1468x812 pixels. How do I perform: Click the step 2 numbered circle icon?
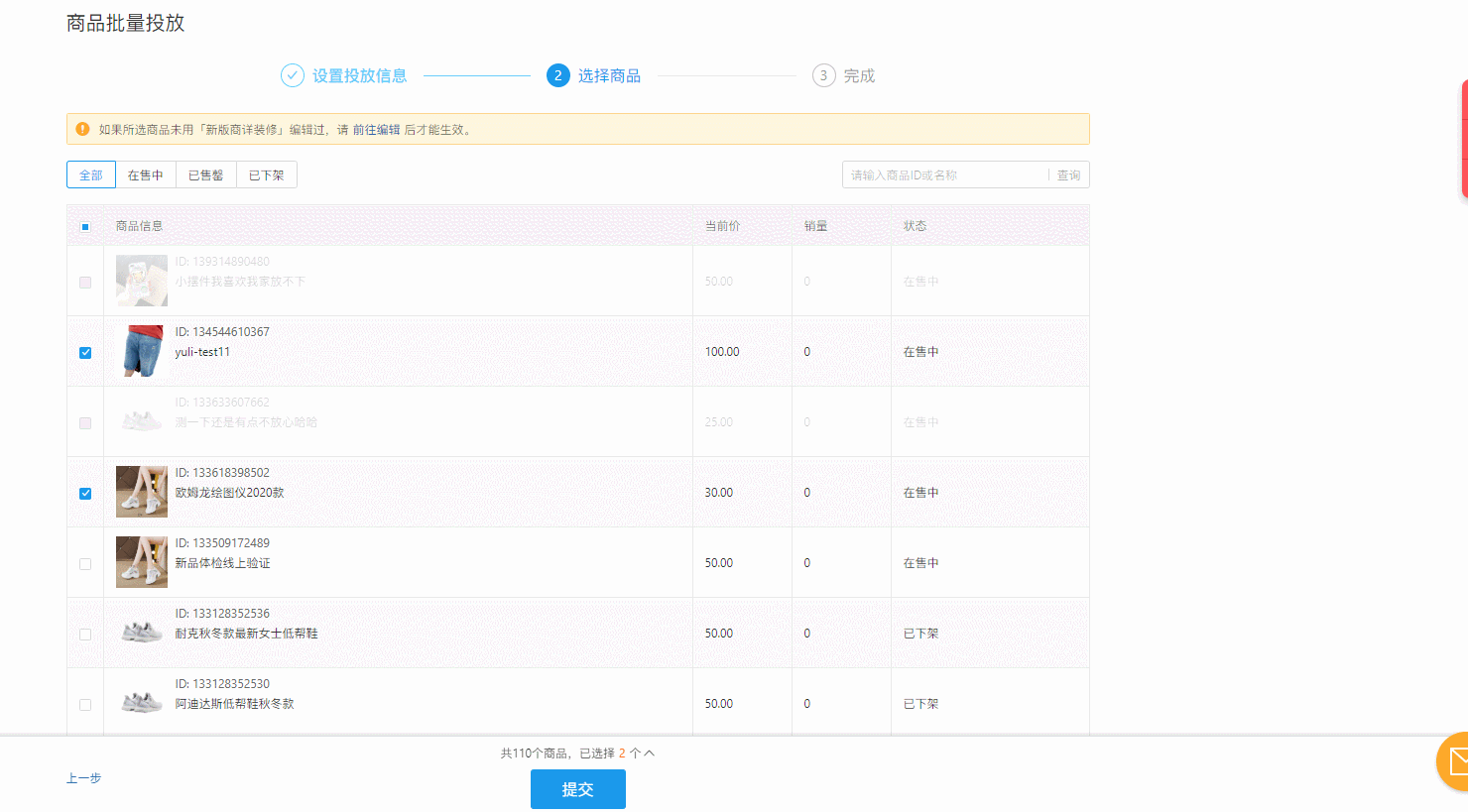tap(558, 75)
